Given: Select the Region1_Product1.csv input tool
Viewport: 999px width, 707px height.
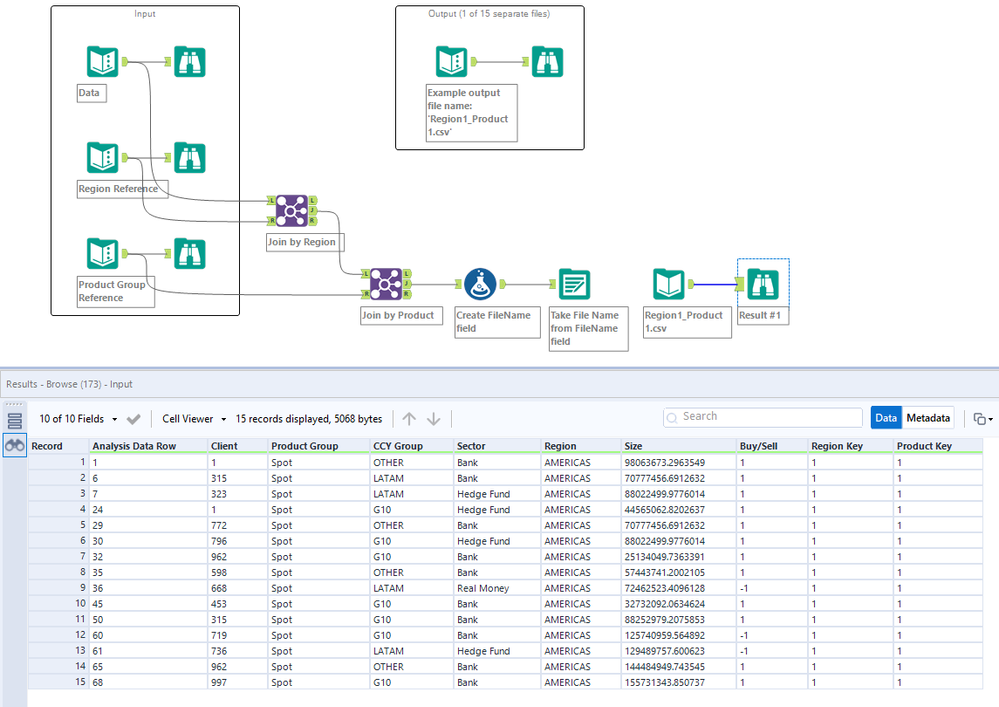Looking at the screenshot, I should [669, 285].
